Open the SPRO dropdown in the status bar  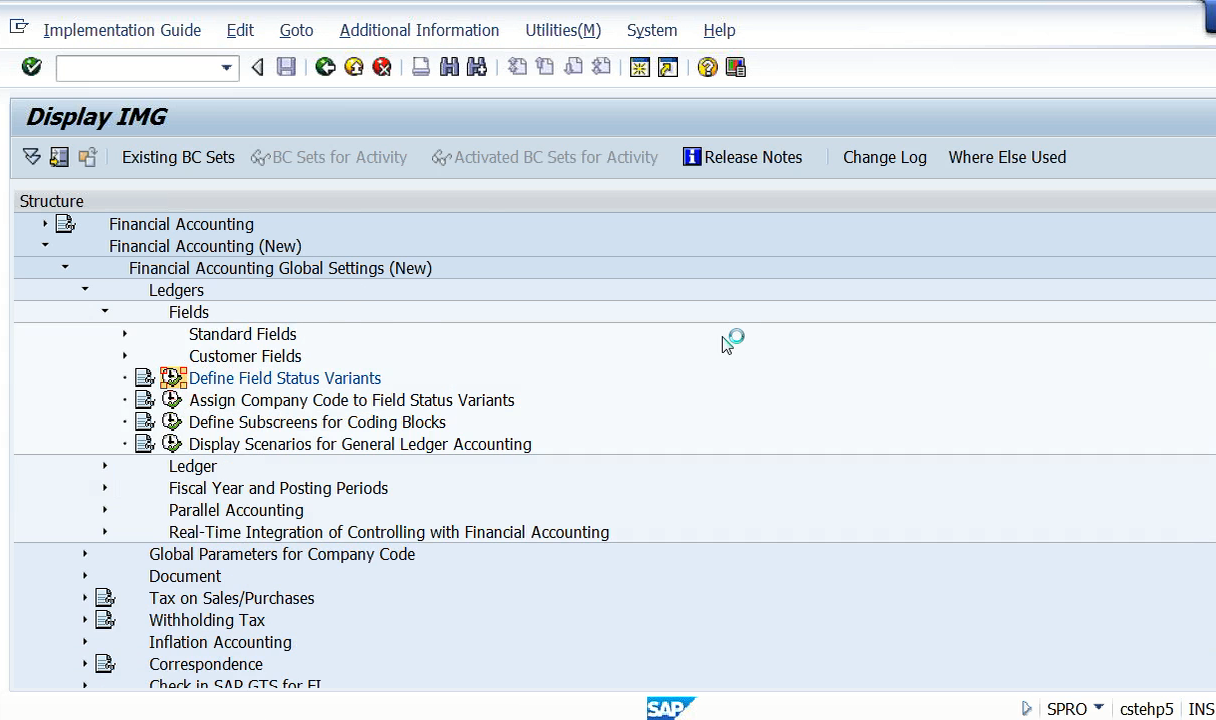[x=1099, y=708]
